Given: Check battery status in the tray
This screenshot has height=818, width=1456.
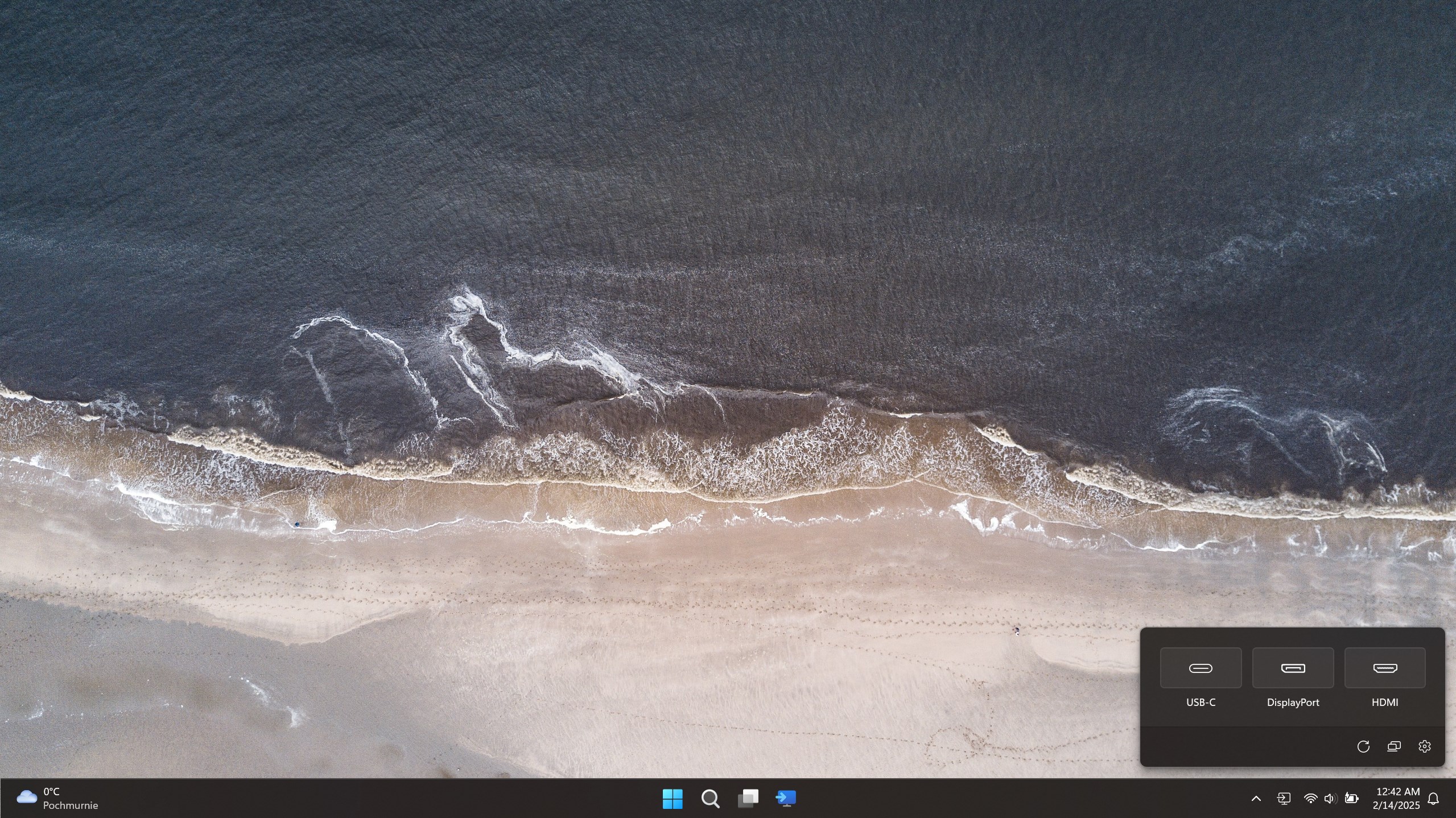Looking at the screenshot, I should point(1351,798).
